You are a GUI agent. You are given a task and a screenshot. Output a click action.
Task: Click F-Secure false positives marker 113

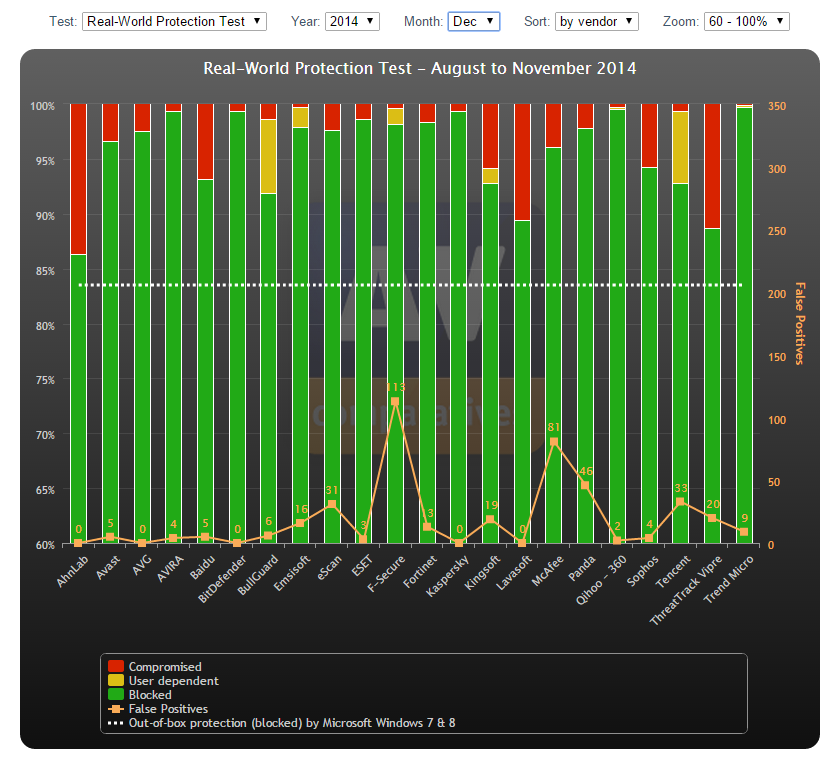395,402
